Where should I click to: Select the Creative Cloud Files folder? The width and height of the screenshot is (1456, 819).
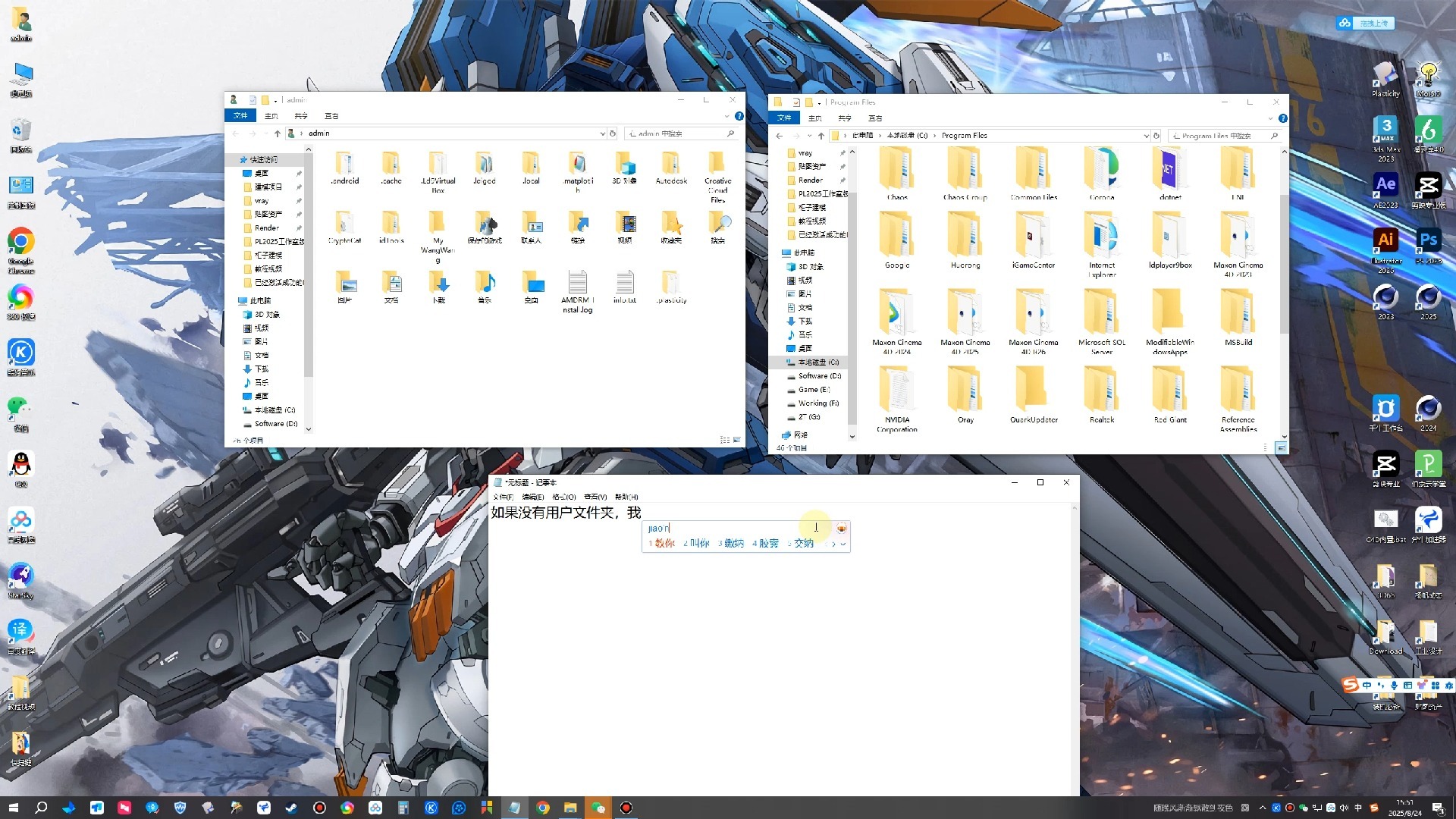(x=717, y=177)
